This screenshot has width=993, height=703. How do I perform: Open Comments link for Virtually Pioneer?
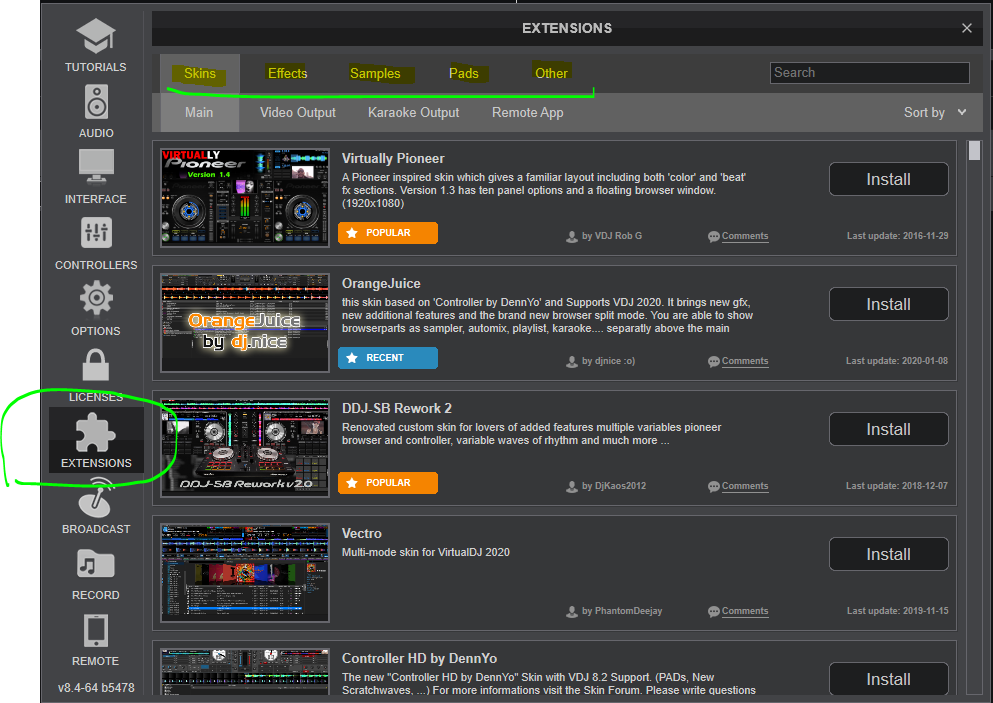745,236
